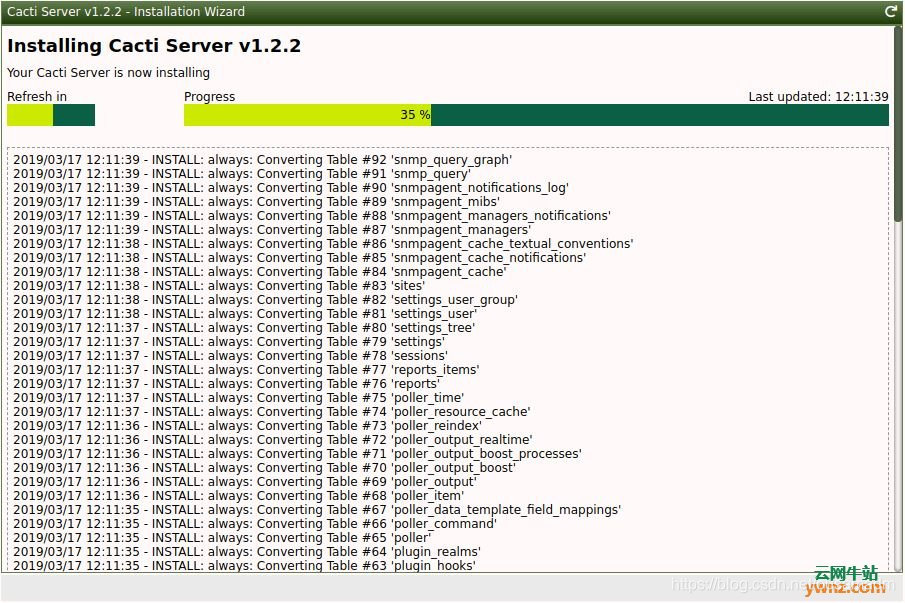The image size is (905, 603).
Task: Select log line for Table #72 'poller_output_realtime'
Action: [x=272, y=439]
